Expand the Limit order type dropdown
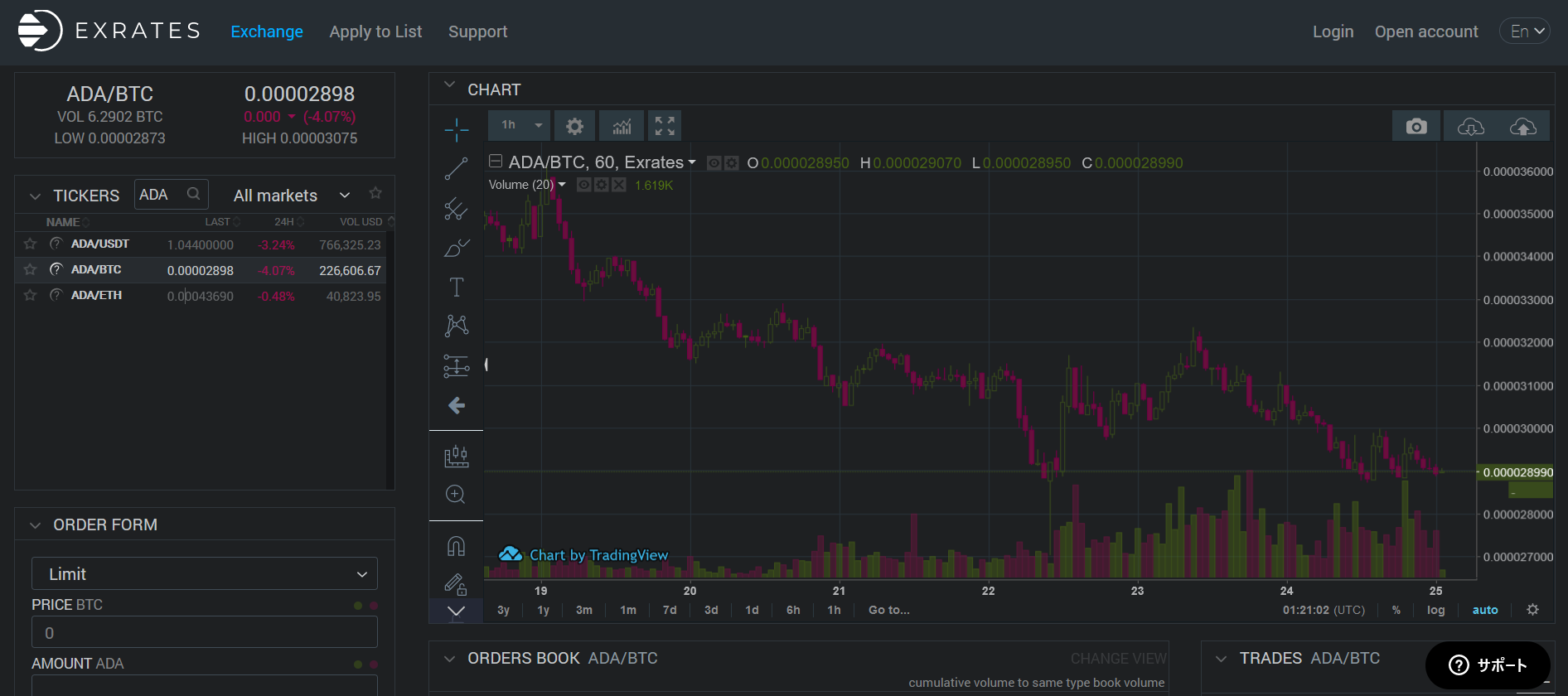 pyautogui.click(x=205, y=574)
